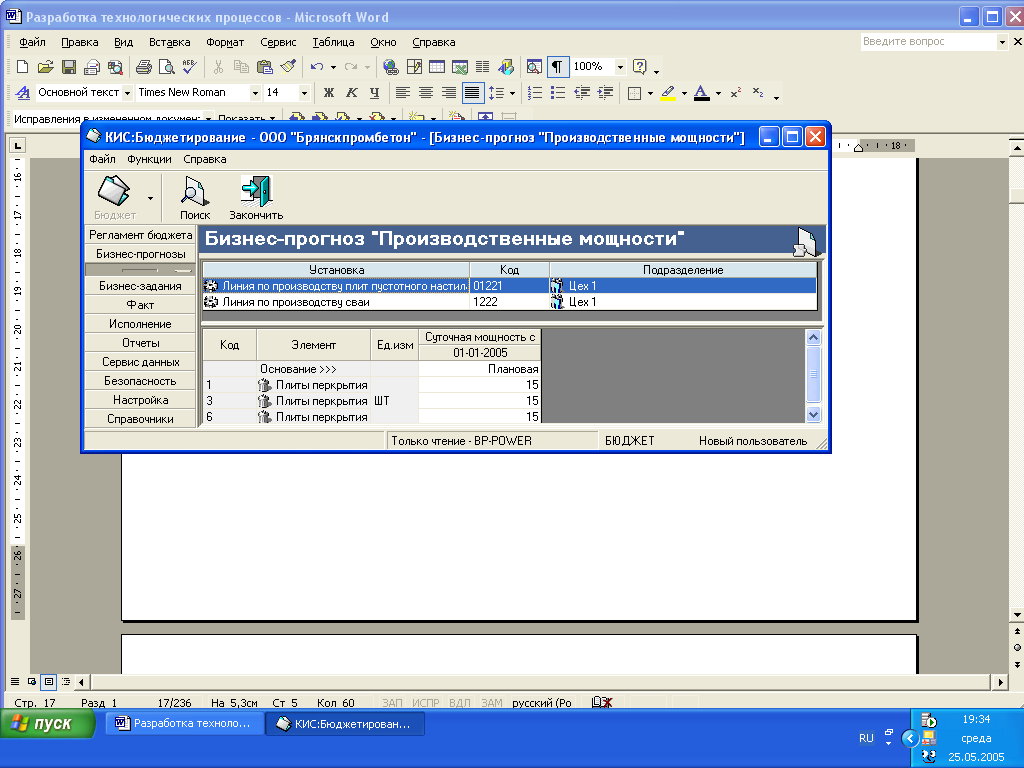
Task: Insert Excel worksheet icon in Word toolbar
Action: (x=460, y=67)
